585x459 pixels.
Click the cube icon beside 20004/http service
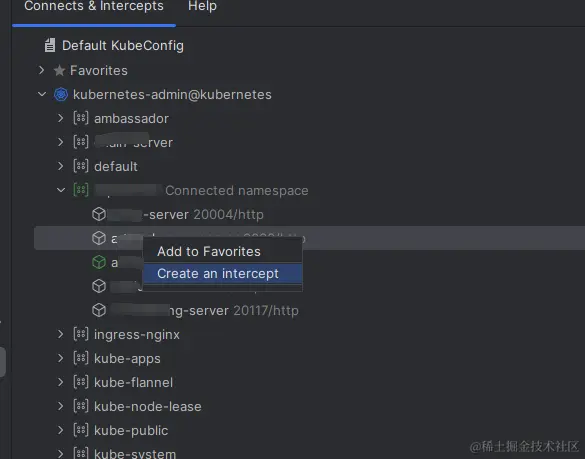tap(99, 214)
